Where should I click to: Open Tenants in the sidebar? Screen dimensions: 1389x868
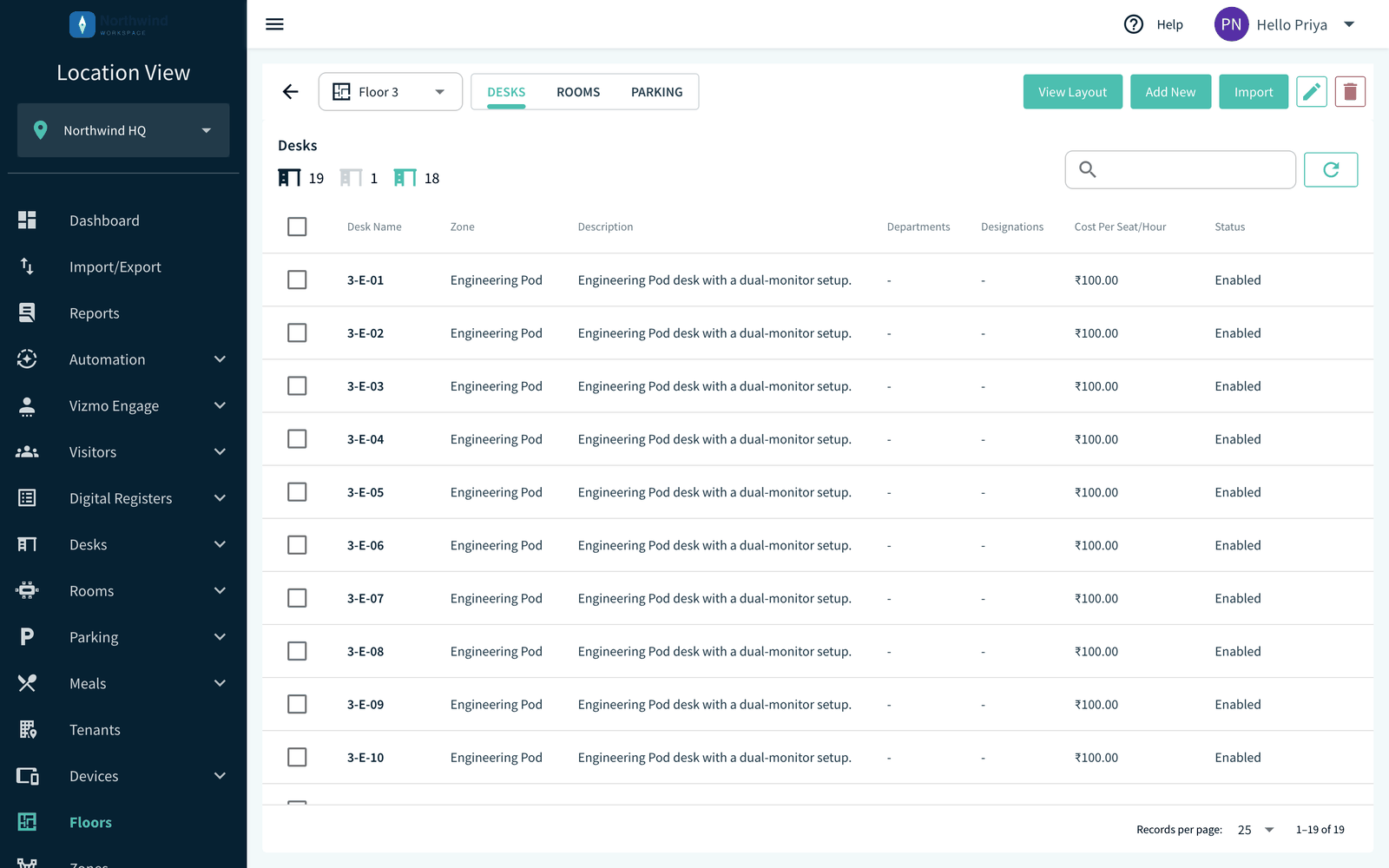[x=123, y=730]
